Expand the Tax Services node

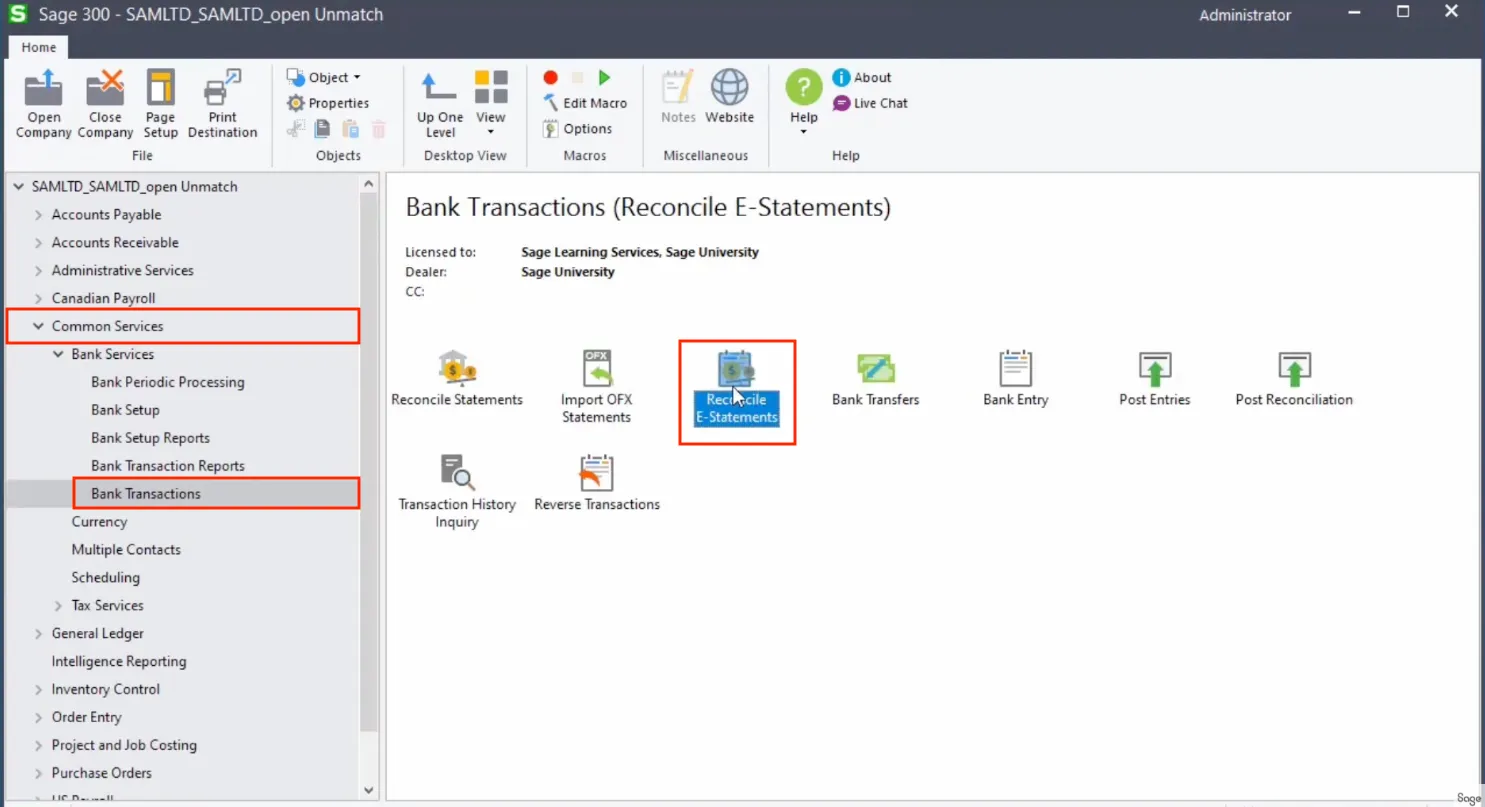59,606
